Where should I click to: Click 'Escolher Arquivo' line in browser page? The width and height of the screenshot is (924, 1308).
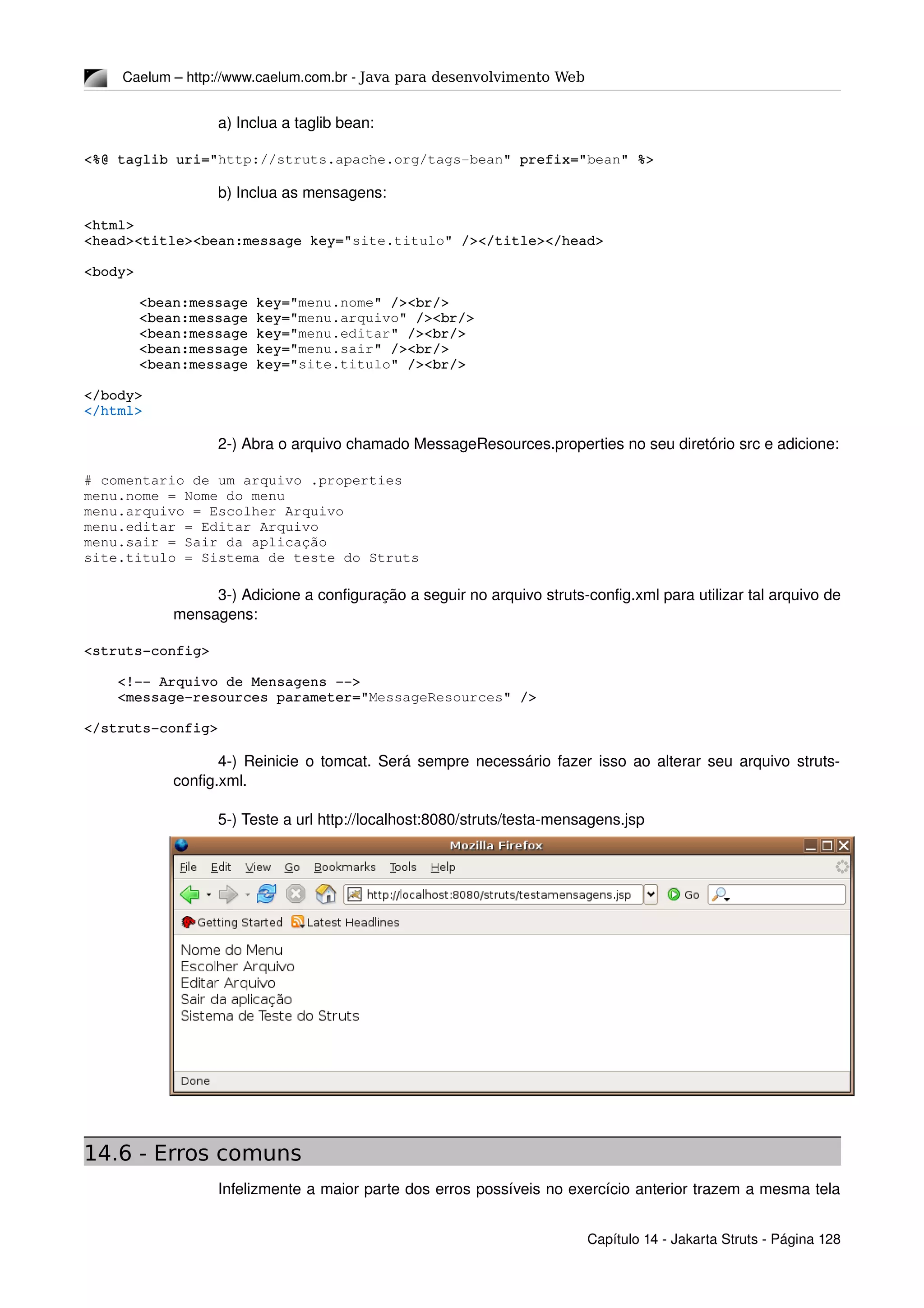237,966
